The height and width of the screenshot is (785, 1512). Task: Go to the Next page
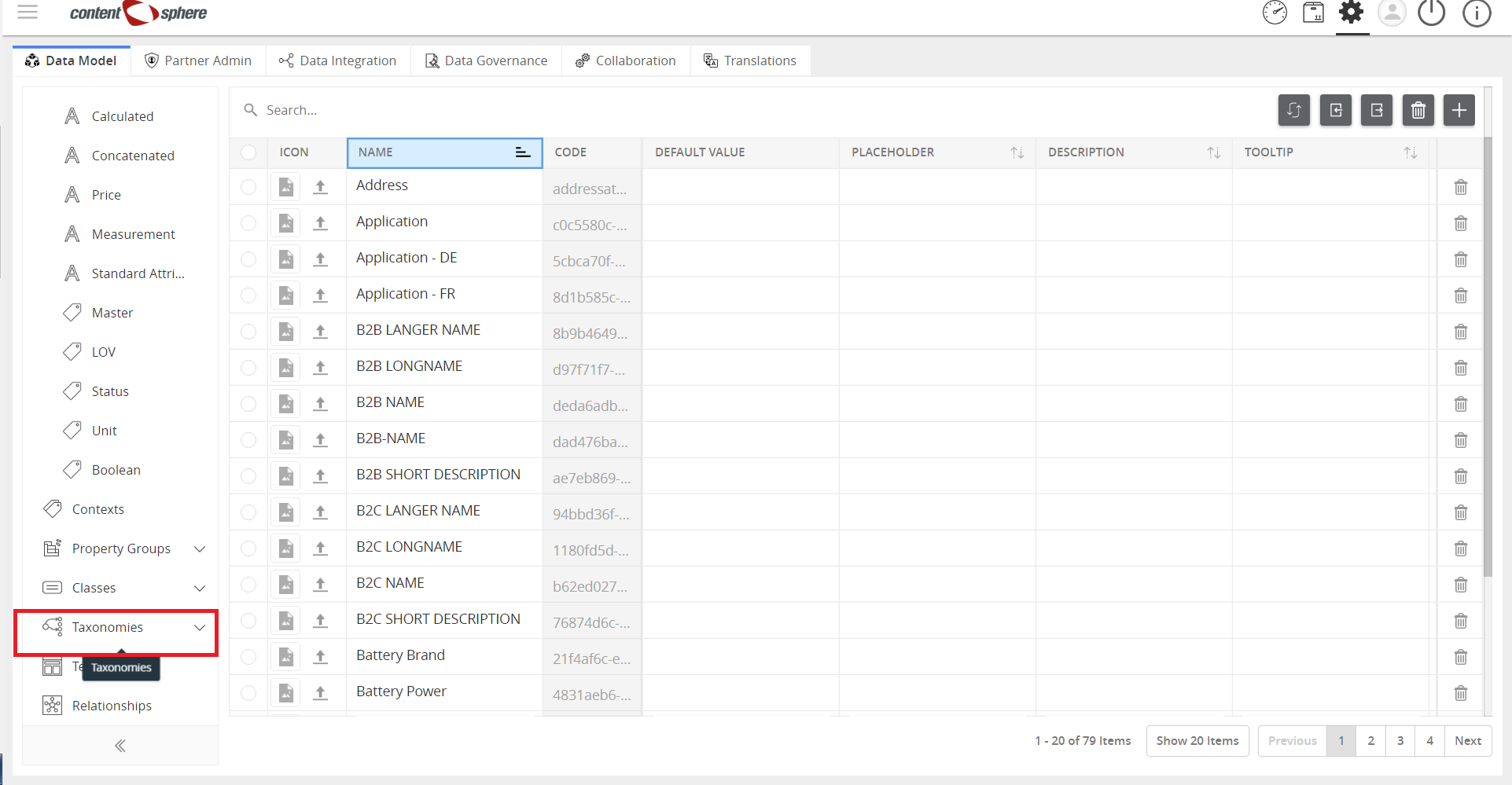pos(1468,741)
